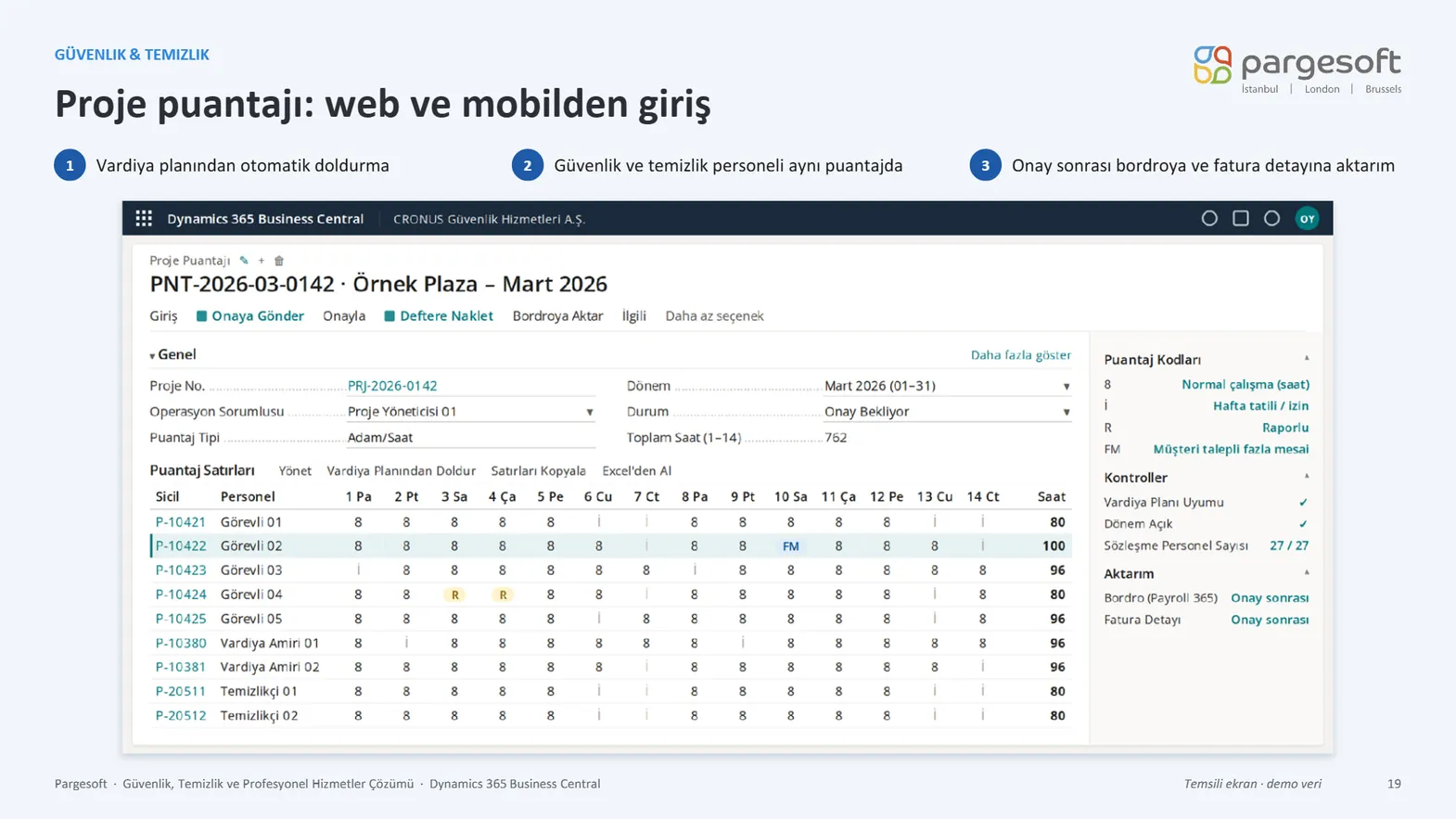Click the Vardiya Planı Uyumu checkmark
1456x819 pixels.
(x=1303, y=503)
